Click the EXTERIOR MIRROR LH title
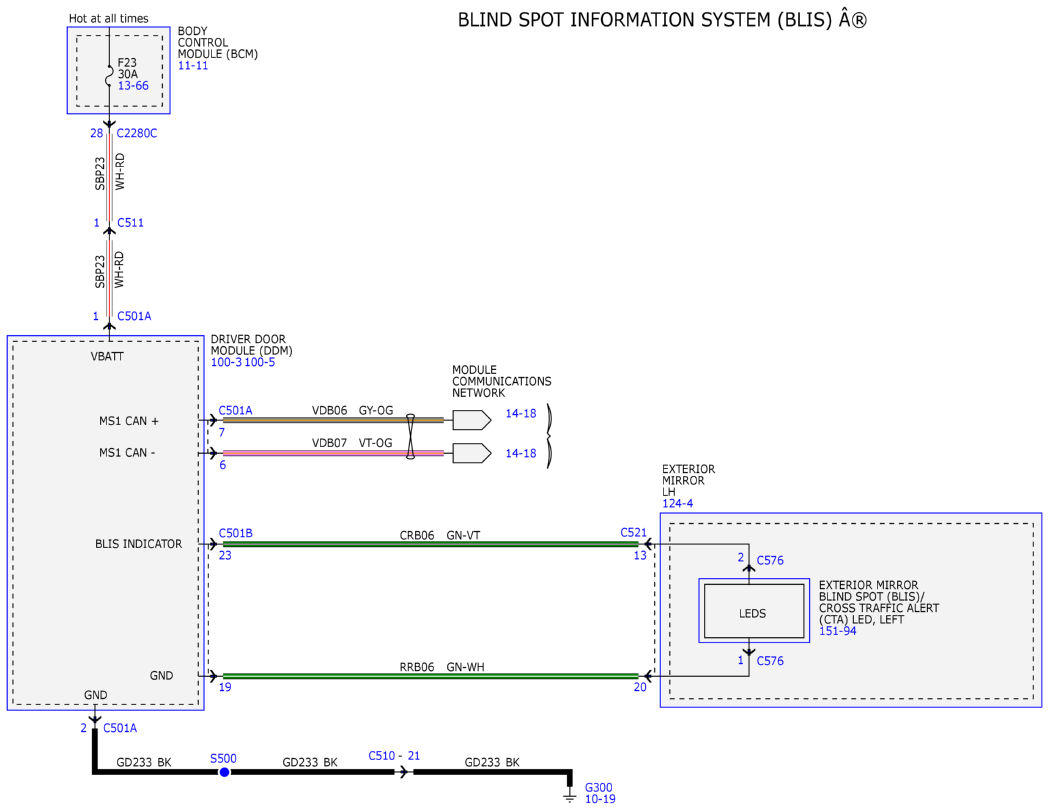The width and height of the screenshot is (1050, 811). pos(688,480)
